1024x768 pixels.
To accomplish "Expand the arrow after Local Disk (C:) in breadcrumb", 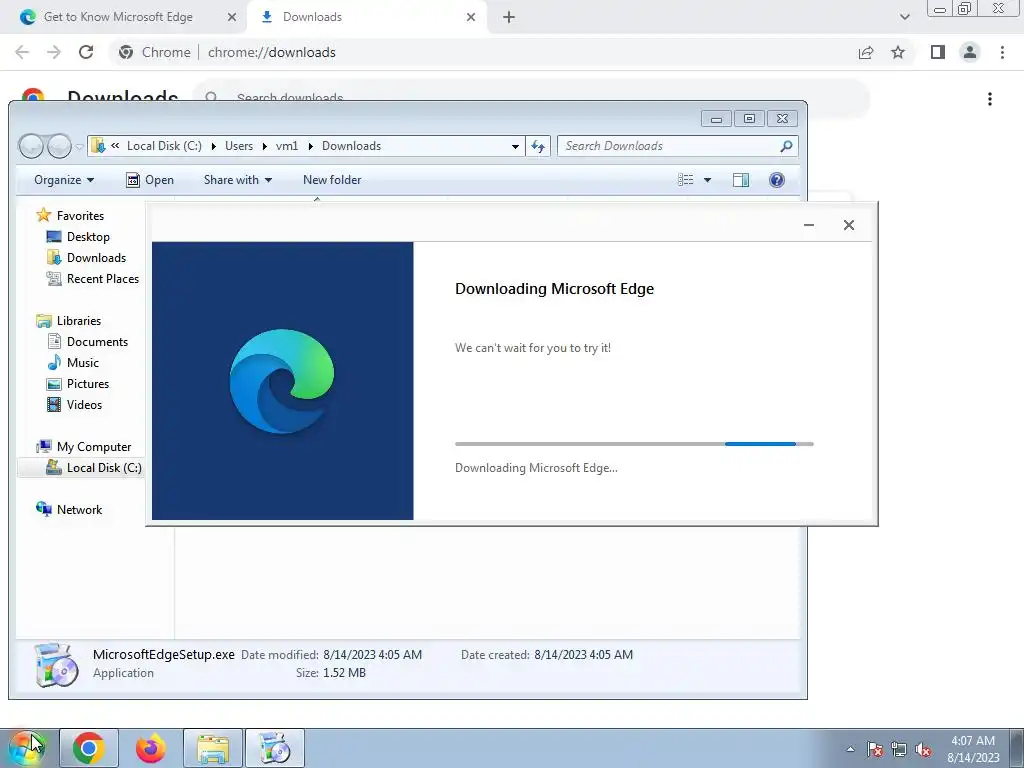I will pyautogui.click(x=214, y=146).
